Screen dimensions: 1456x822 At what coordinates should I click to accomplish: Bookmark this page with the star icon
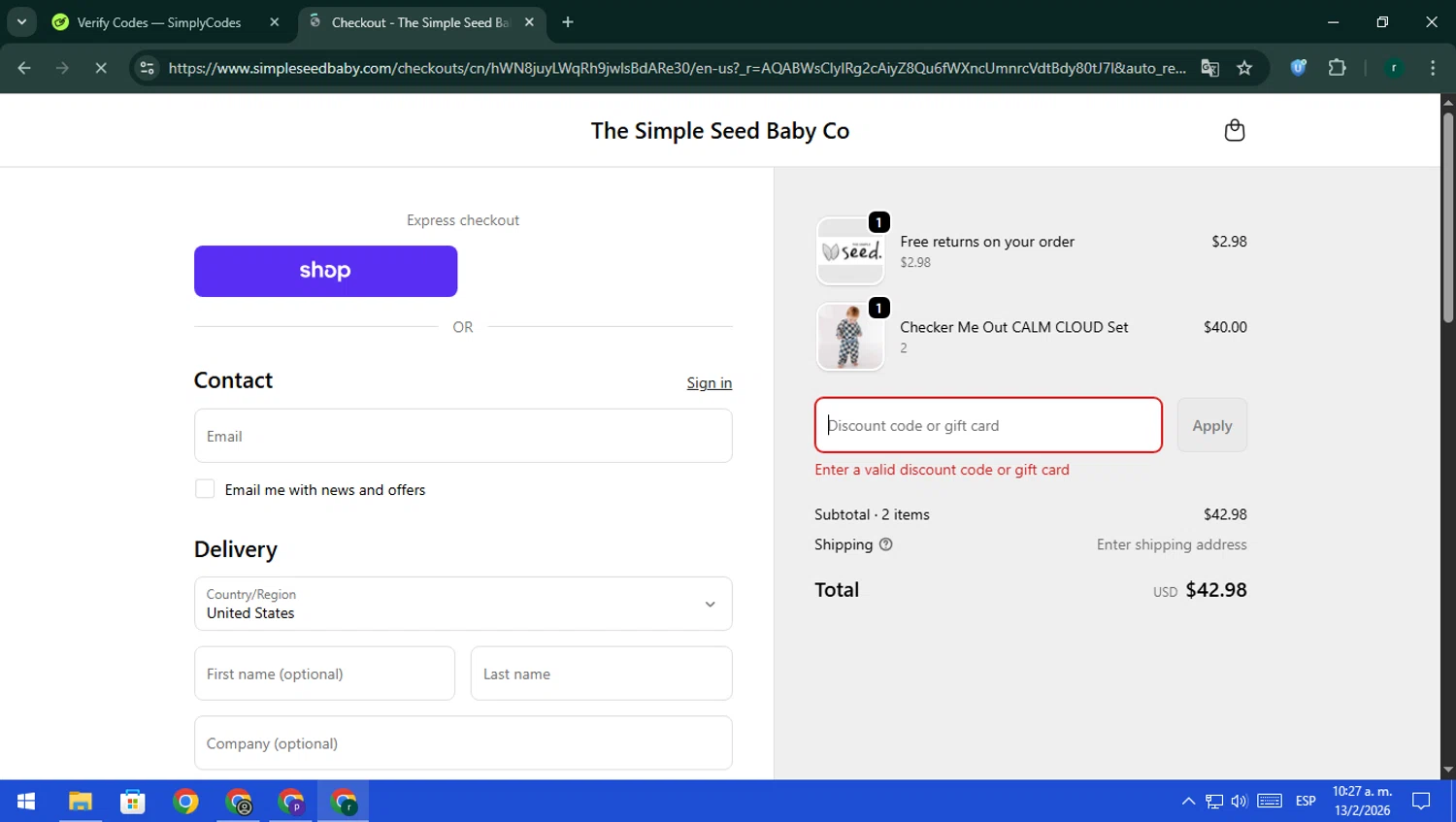[x=1244, y=68]
